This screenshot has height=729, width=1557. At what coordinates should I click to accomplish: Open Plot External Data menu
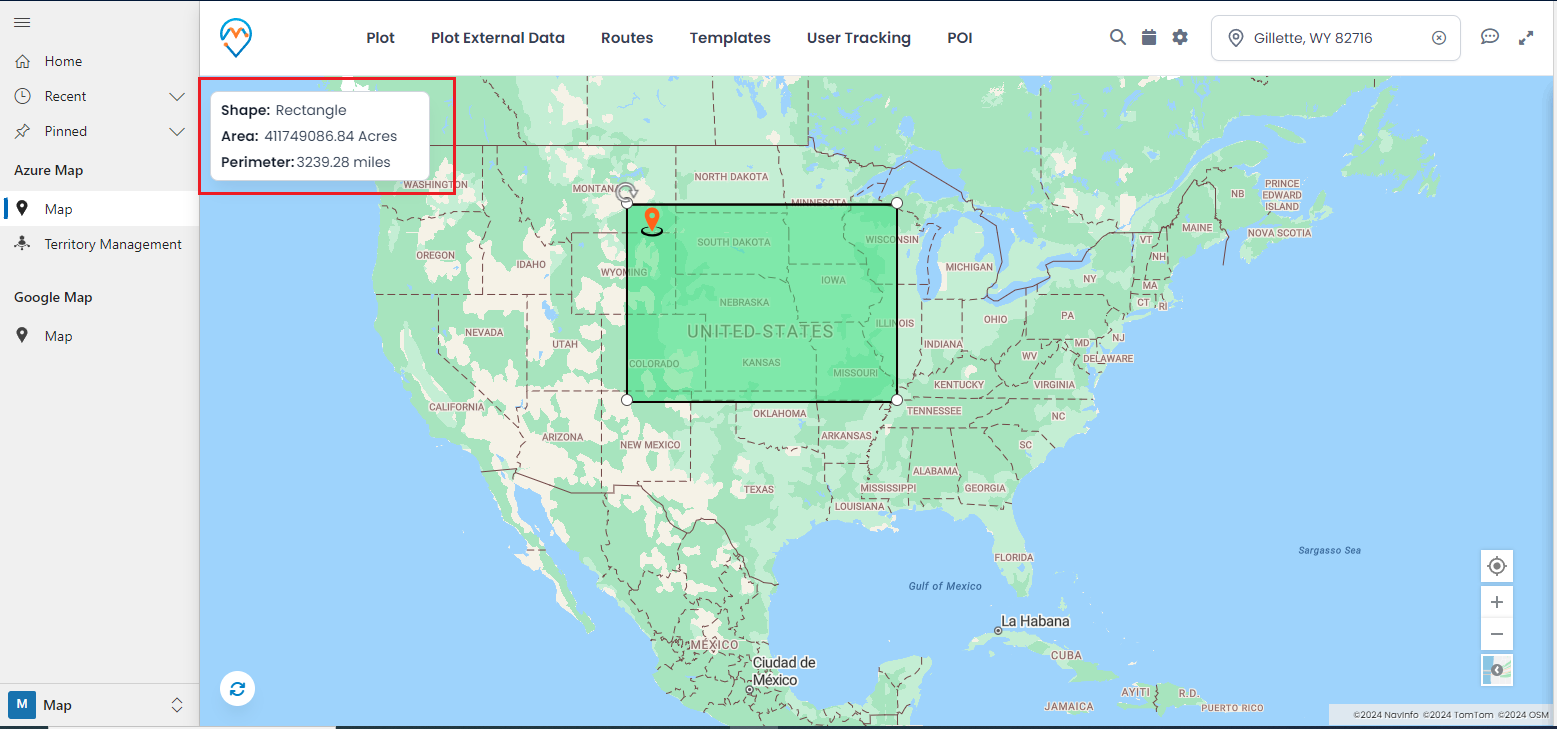click(498, 38)
